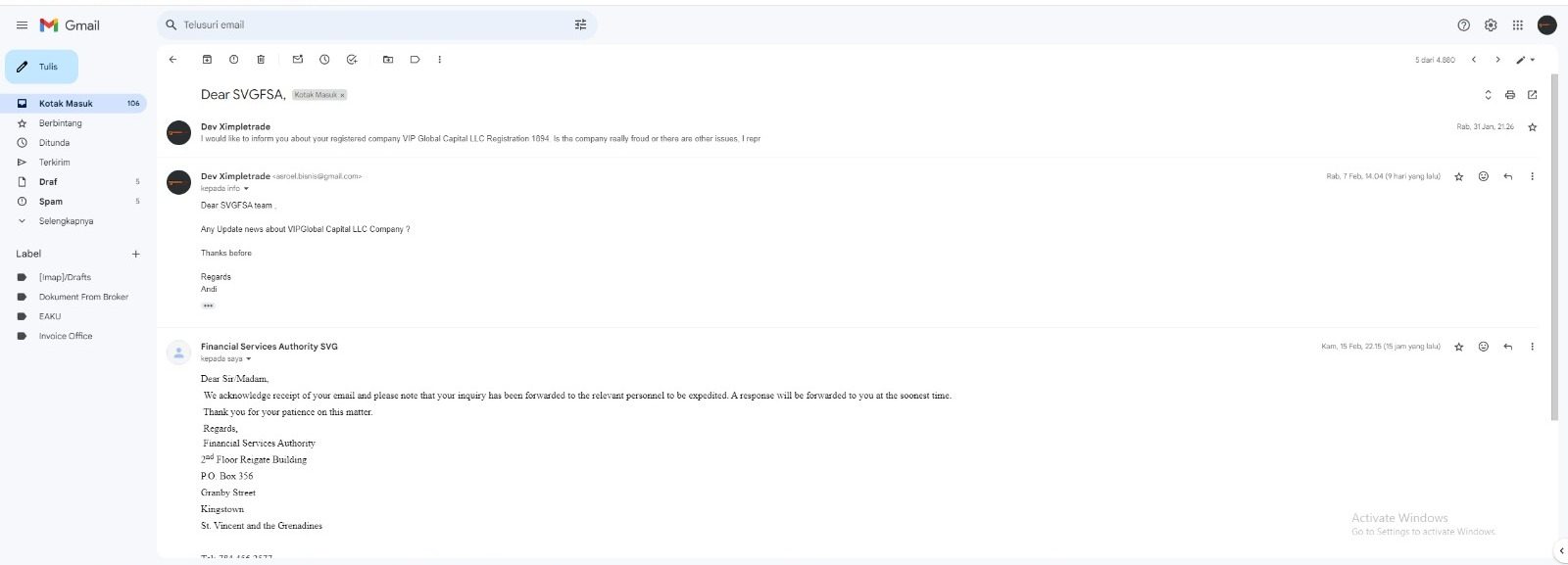Open the Google Account avatar menu
This screenshot has height=565, width=1568.
pos(1547,25)
